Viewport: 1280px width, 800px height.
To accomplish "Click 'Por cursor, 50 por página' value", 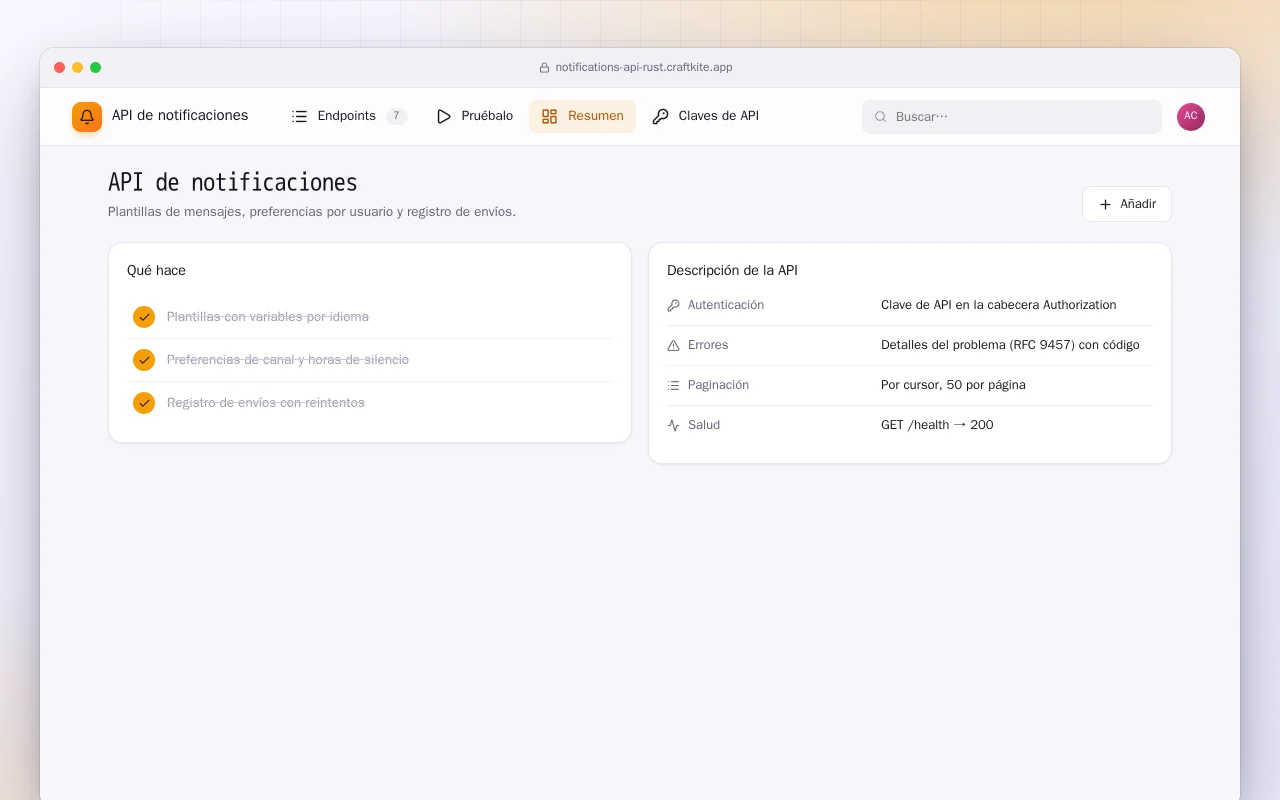I will click(x=953, y=385).
